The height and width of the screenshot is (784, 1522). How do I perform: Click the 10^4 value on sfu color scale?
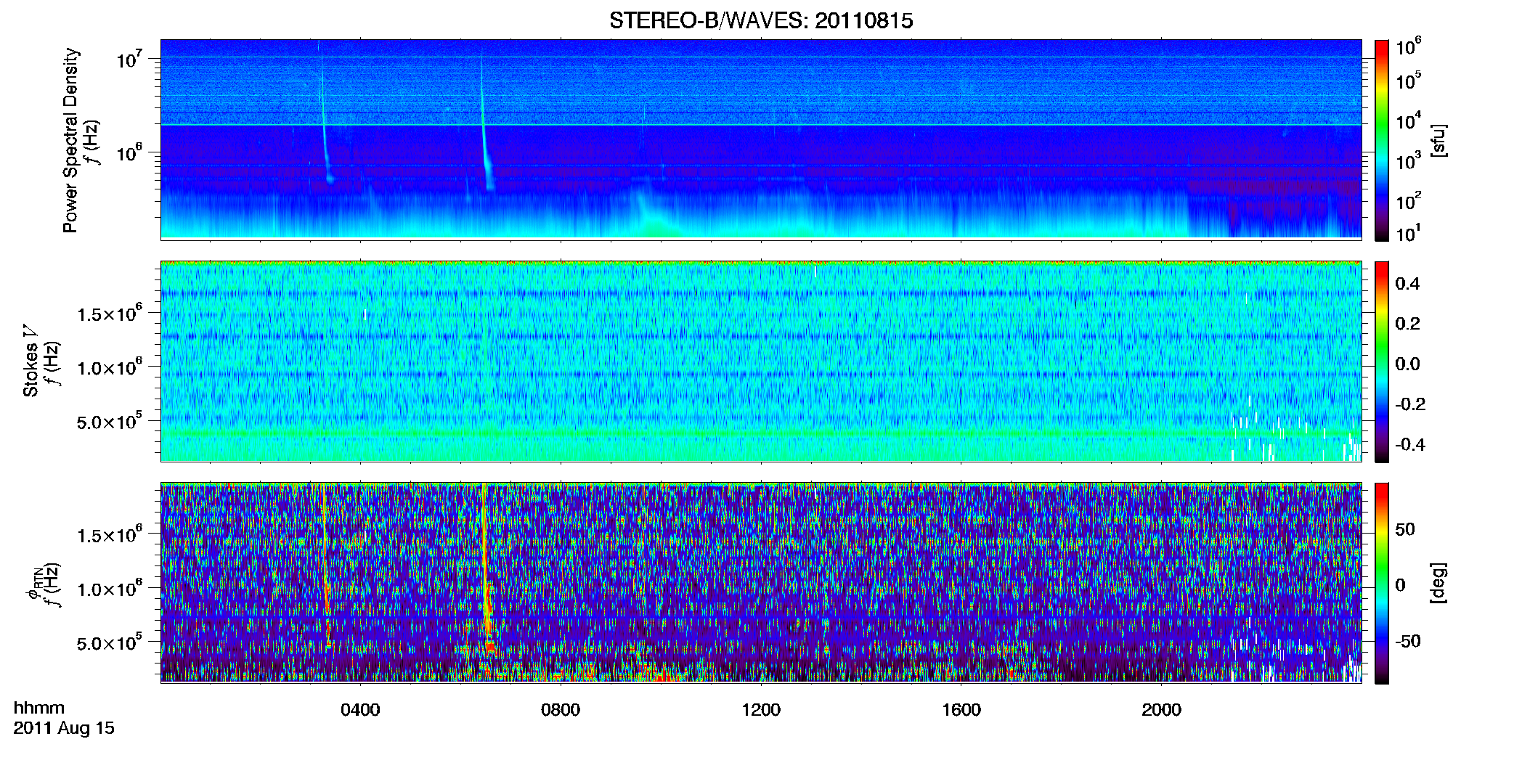1408,120
